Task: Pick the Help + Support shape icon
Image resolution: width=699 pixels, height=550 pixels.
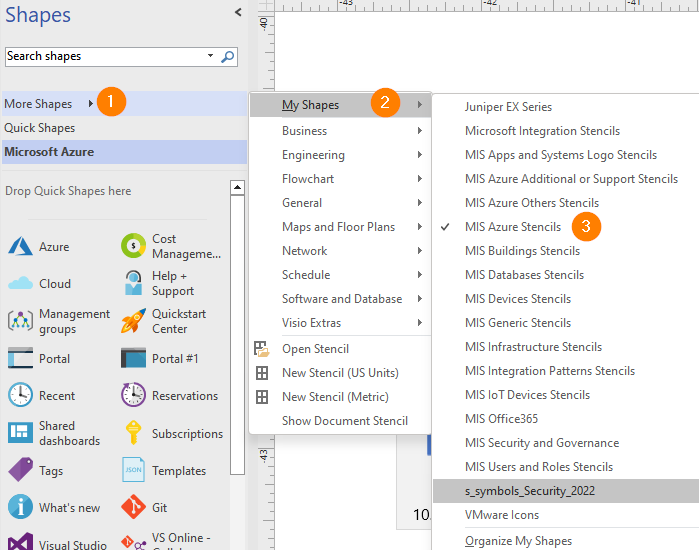Action: tap(133, 283)
